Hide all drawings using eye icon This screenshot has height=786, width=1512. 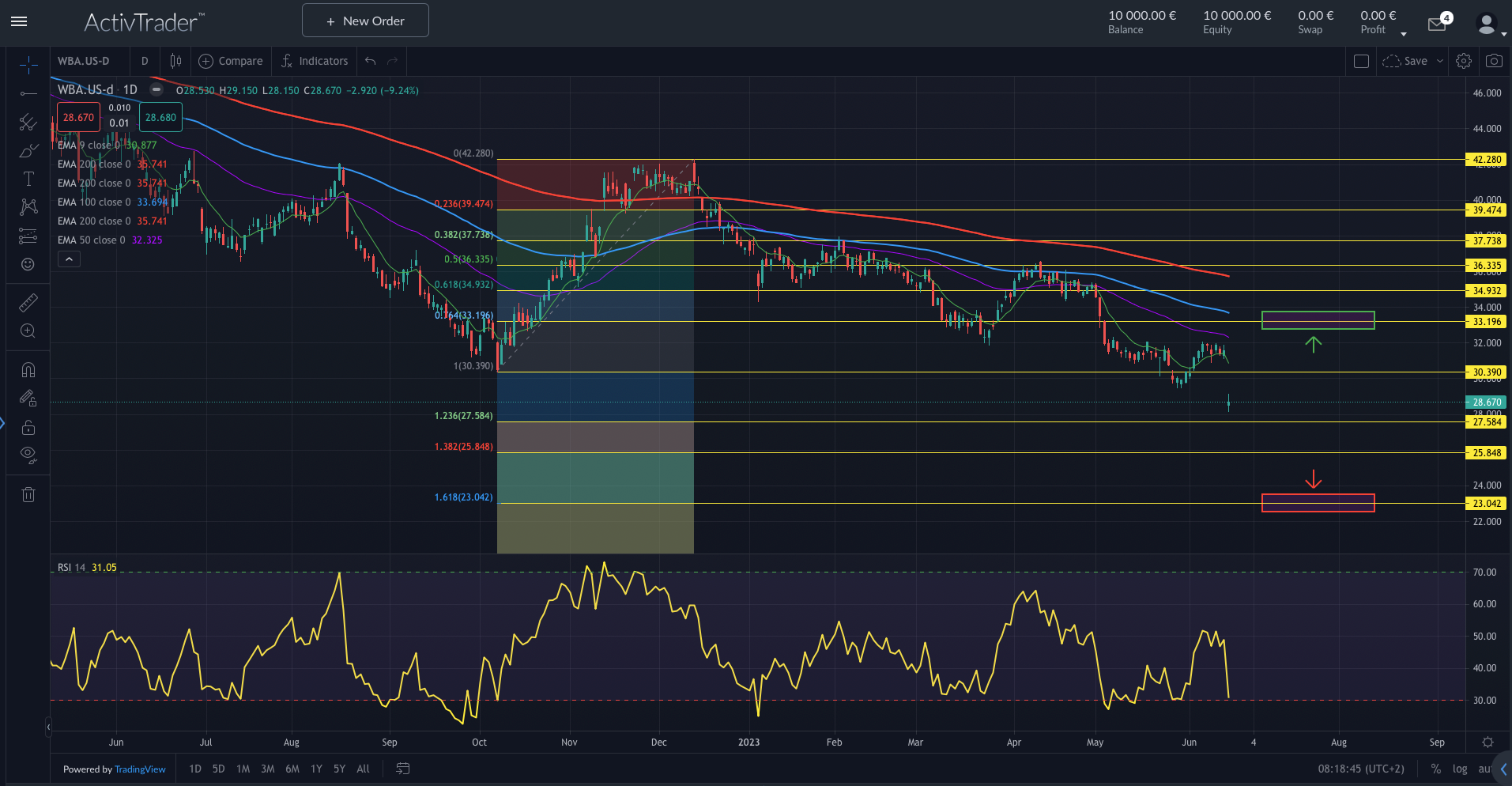click(x=28, y=455)
